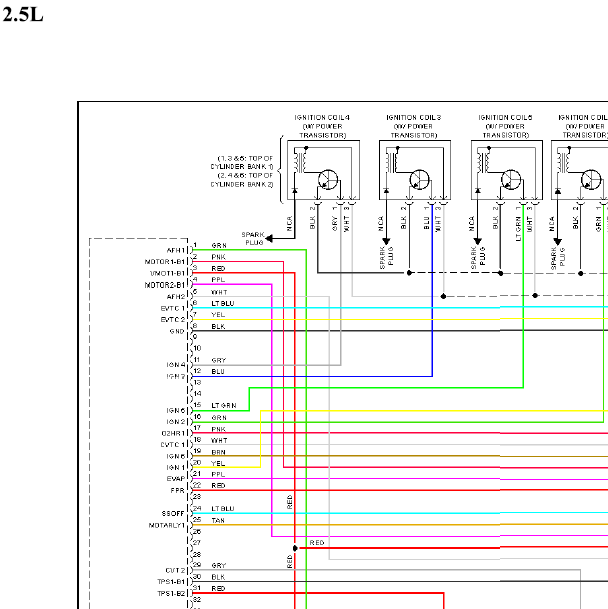The height and width of the screenshot is (609, 608).
Task: Click the EVAP pin label
Action: (x=176, y=479)
